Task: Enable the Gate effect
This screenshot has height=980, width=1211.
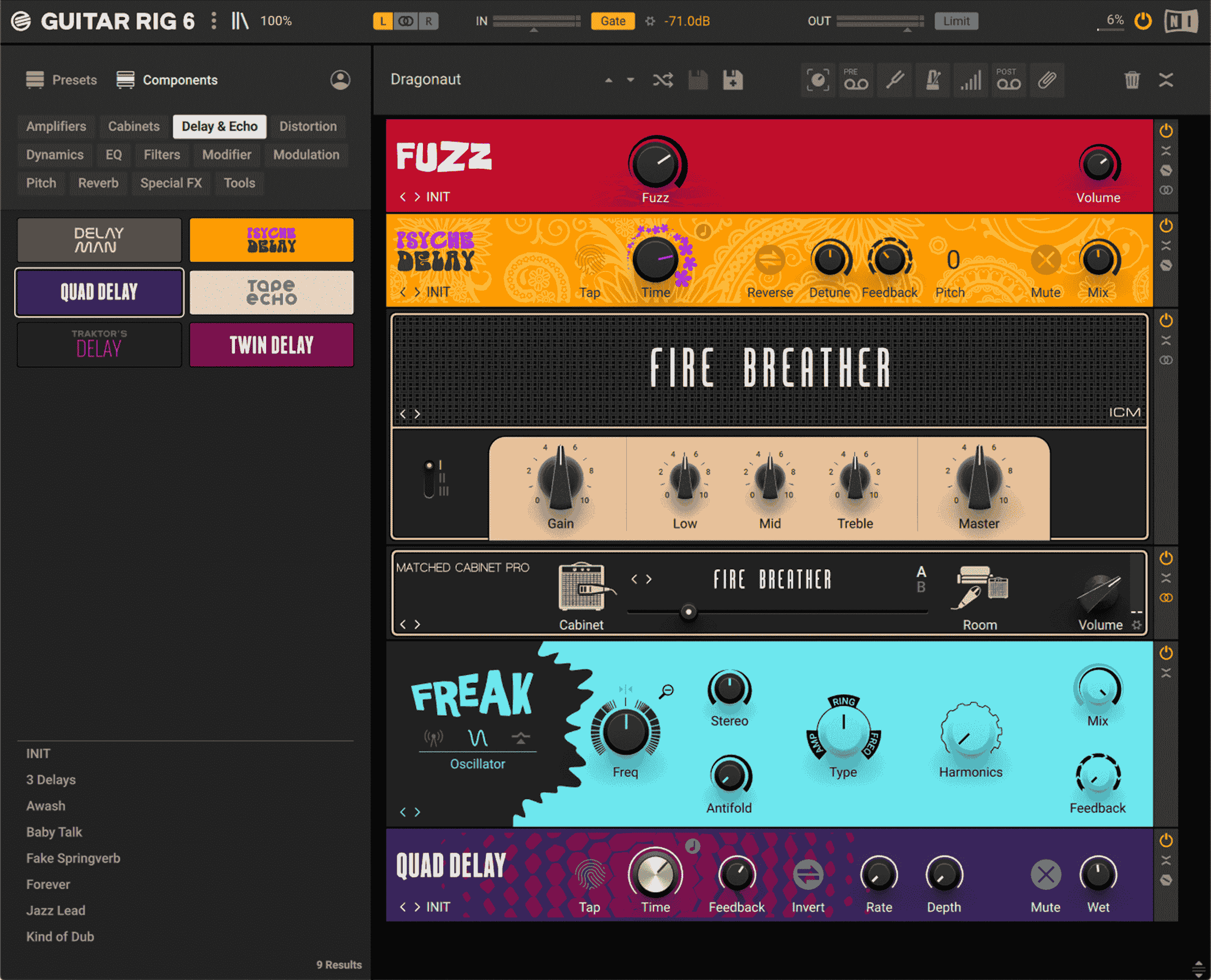Action: click(x=613, y=21)
